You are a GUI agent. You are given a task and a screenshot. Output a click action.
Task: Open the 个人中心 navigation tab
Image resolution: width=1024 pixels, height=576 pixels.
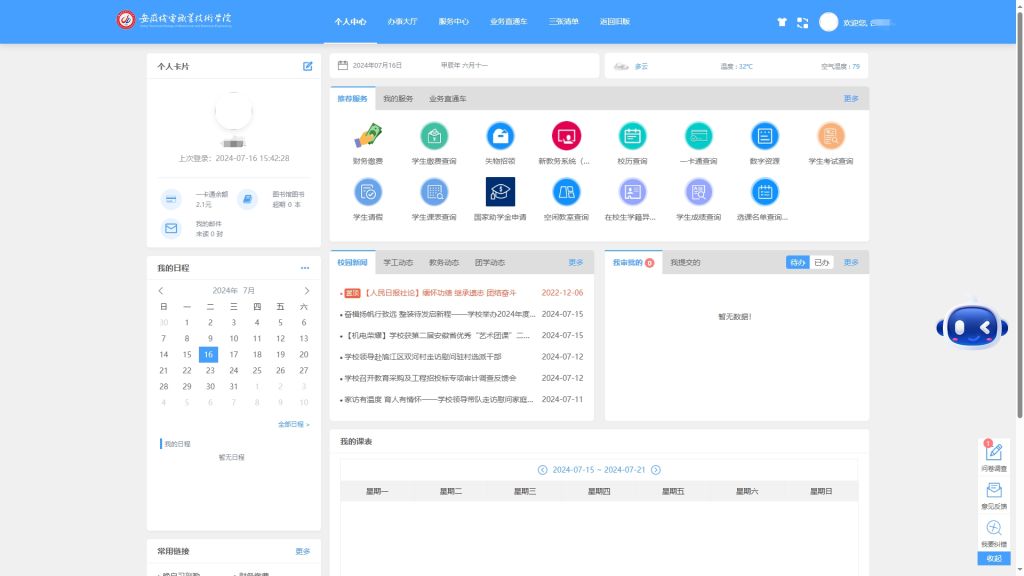(350, 22)
